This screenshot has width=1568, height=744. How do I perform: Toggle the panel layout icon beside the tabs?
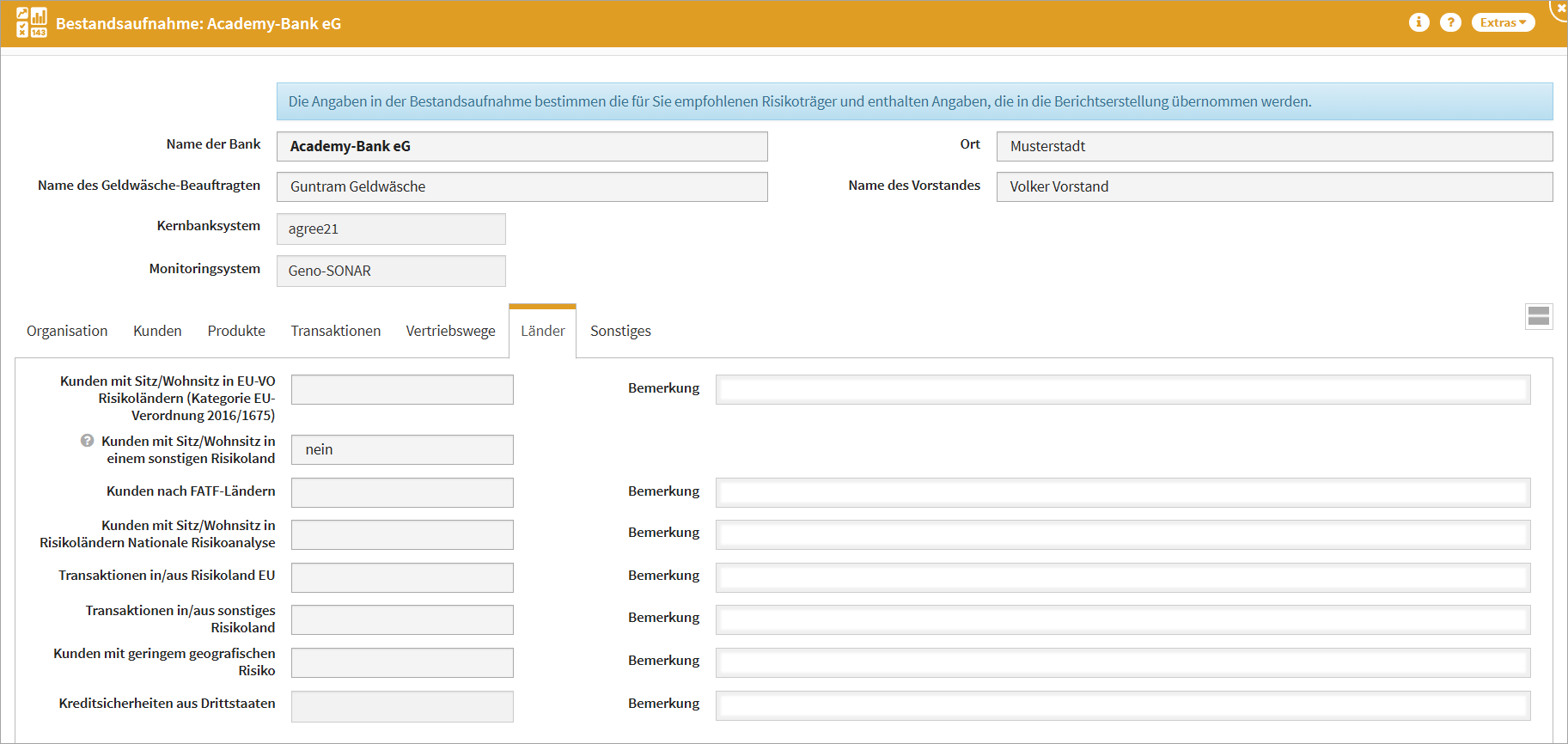tap(1538, 316)
